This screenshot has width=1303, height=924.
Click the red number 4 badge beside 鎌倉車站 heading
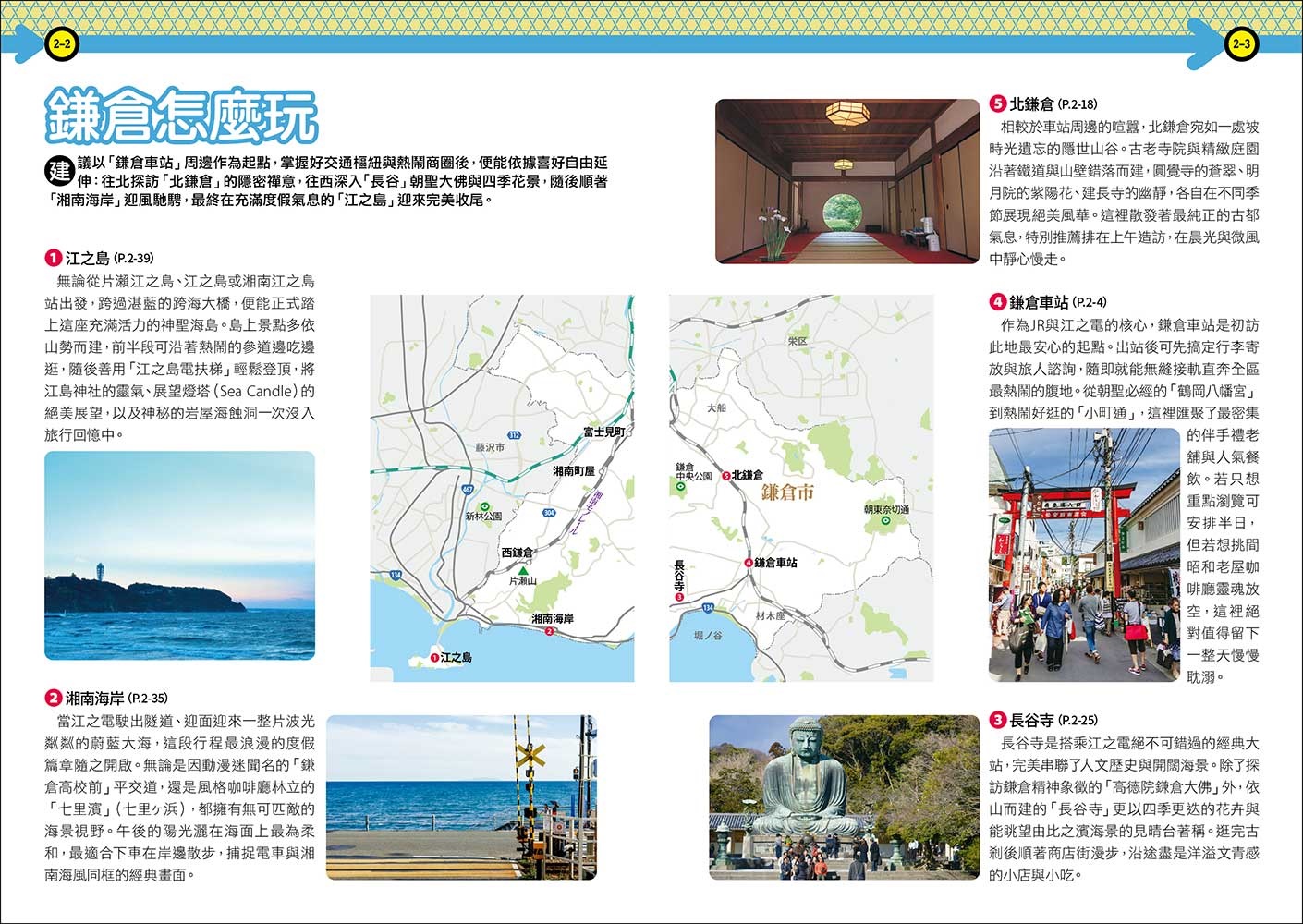pos(997,301)
